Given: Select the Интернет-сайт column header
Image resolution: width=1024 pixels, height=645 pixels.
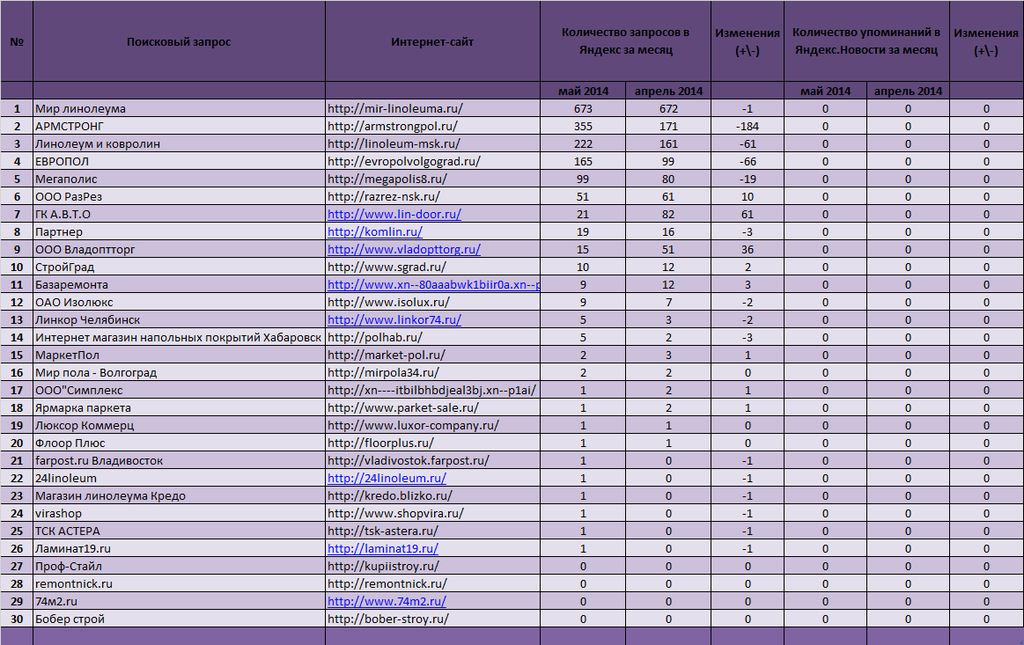Looking at the screenshot, I should pyautogui.click(x=432, y=42).
